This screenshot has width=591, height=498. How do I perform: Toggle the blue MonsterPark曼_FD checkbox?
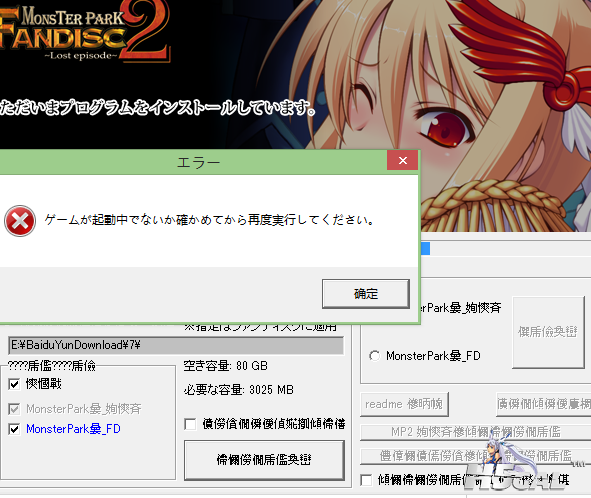[x=14, y=429]
